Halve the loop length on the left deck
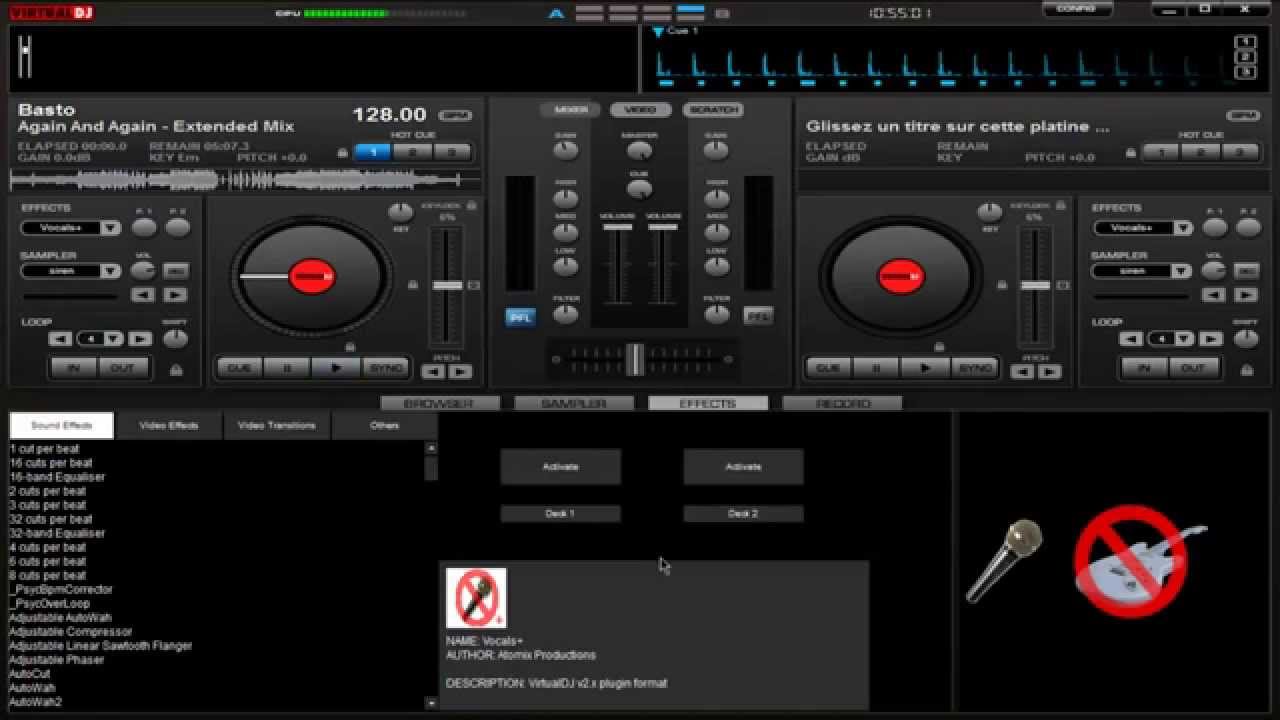This screenshot has height=720, width=1280. pos(60,339)
